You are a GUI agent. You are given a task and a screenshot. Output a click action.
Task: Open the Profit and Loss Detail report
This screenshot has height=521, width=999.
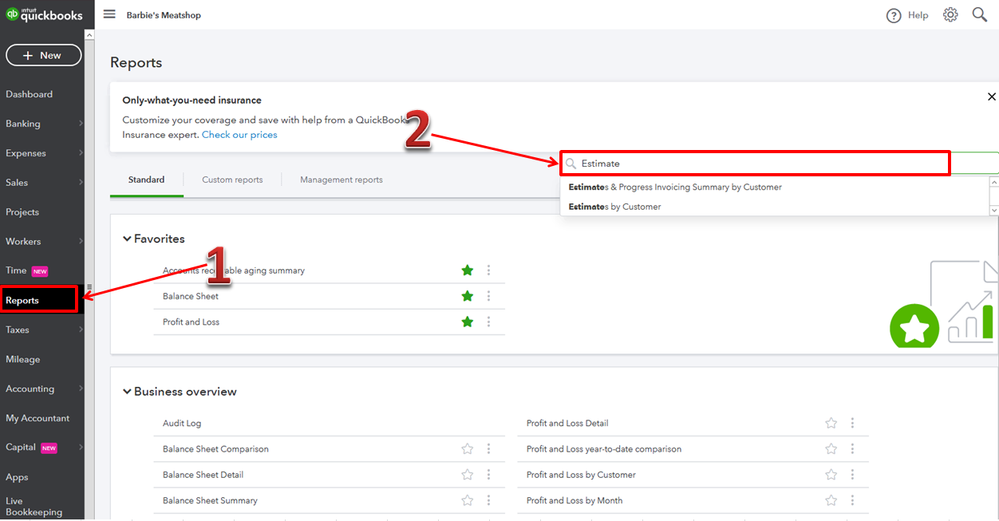567,424
